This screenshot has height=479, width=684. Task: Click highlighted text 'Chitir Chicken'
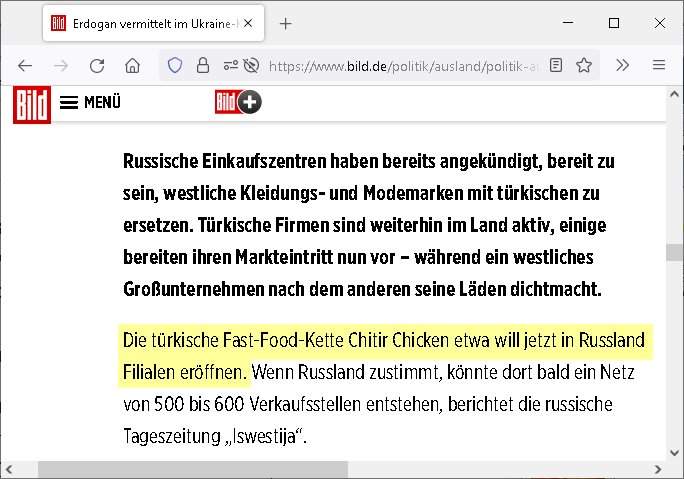tap(398, 340)
